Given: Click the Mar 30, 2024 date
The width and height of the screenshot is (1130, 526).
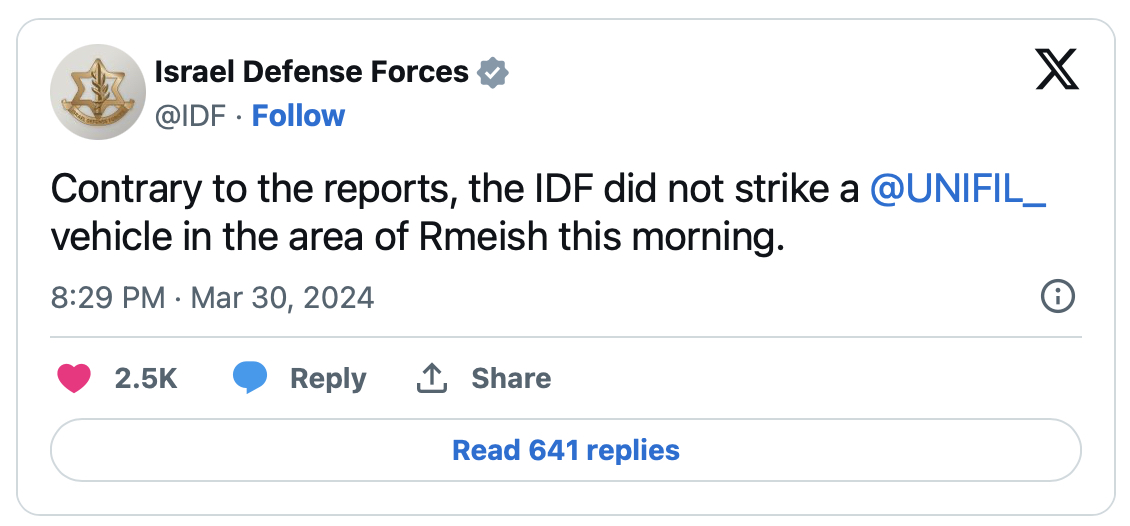Looking at the screenshot, I should coord(281,297).
